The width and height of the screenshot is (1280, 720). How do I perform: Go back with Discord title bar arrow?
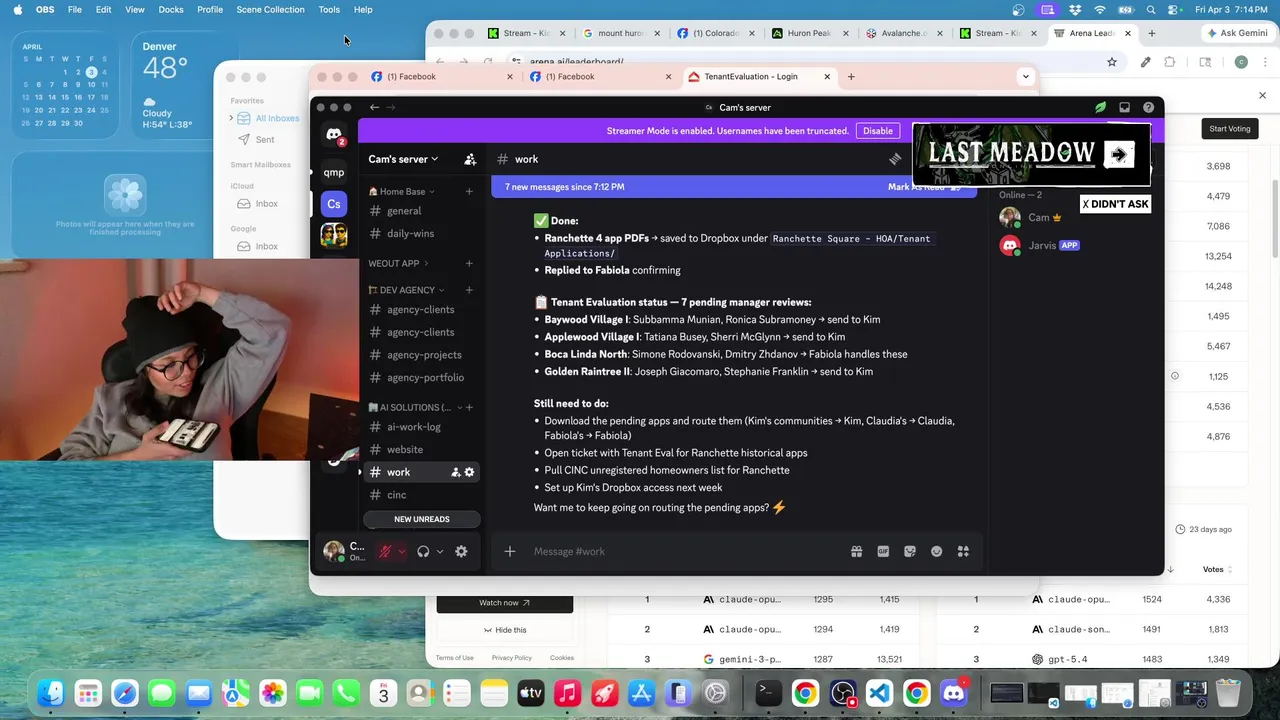tap(374, 107)
